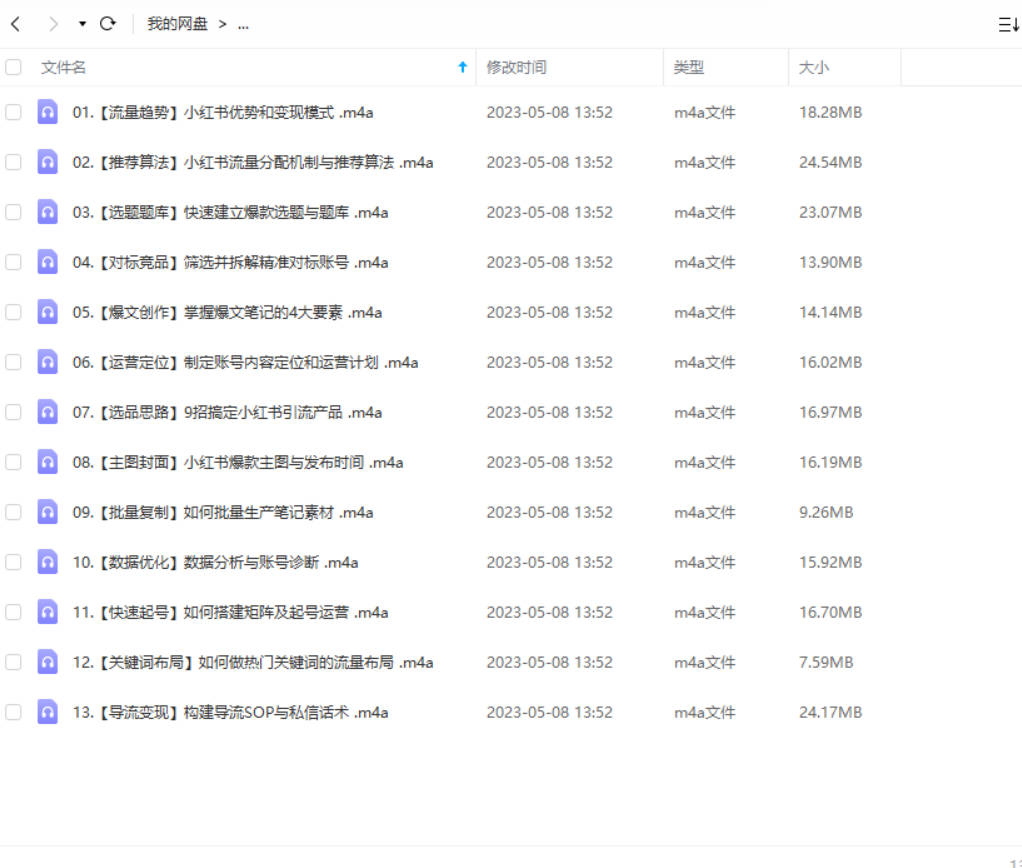1022x868 pixels.
Task: Click audio icon of 03 选题题库 file
Action: tap(47, 212)
